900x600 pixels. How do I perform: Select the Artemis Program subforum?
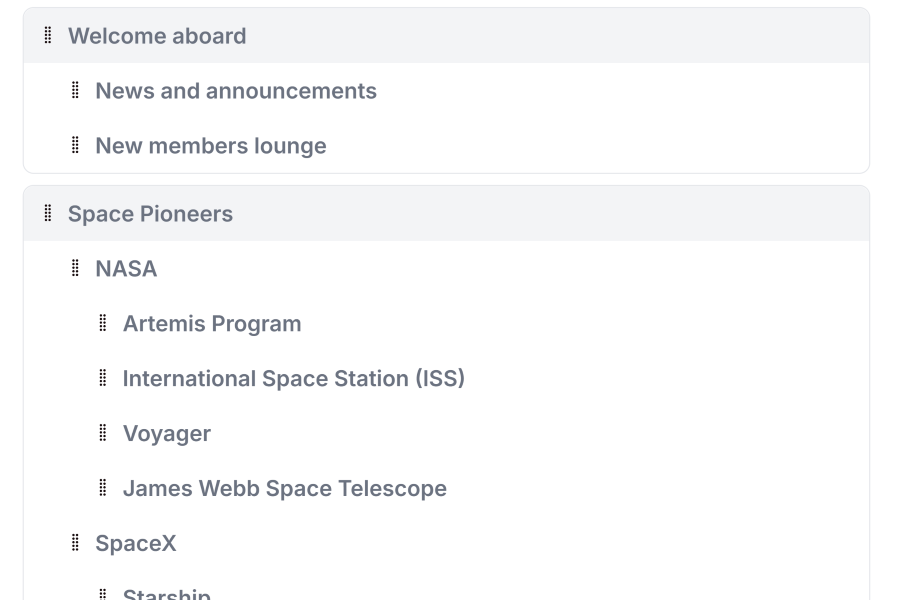point(212,324)
